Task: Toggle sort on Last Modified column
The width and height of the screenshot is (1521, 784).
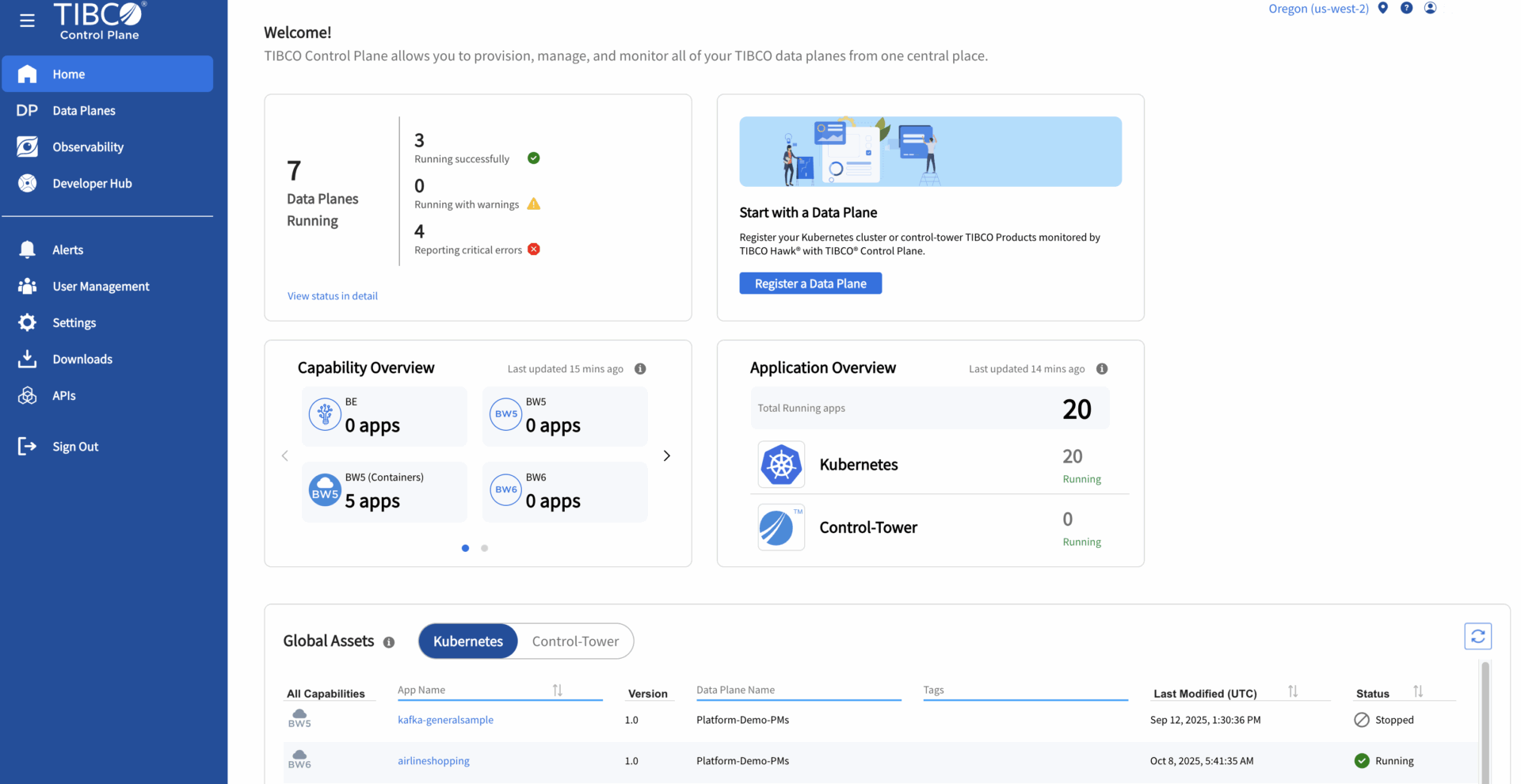Action: click(x=1293, y=691)
